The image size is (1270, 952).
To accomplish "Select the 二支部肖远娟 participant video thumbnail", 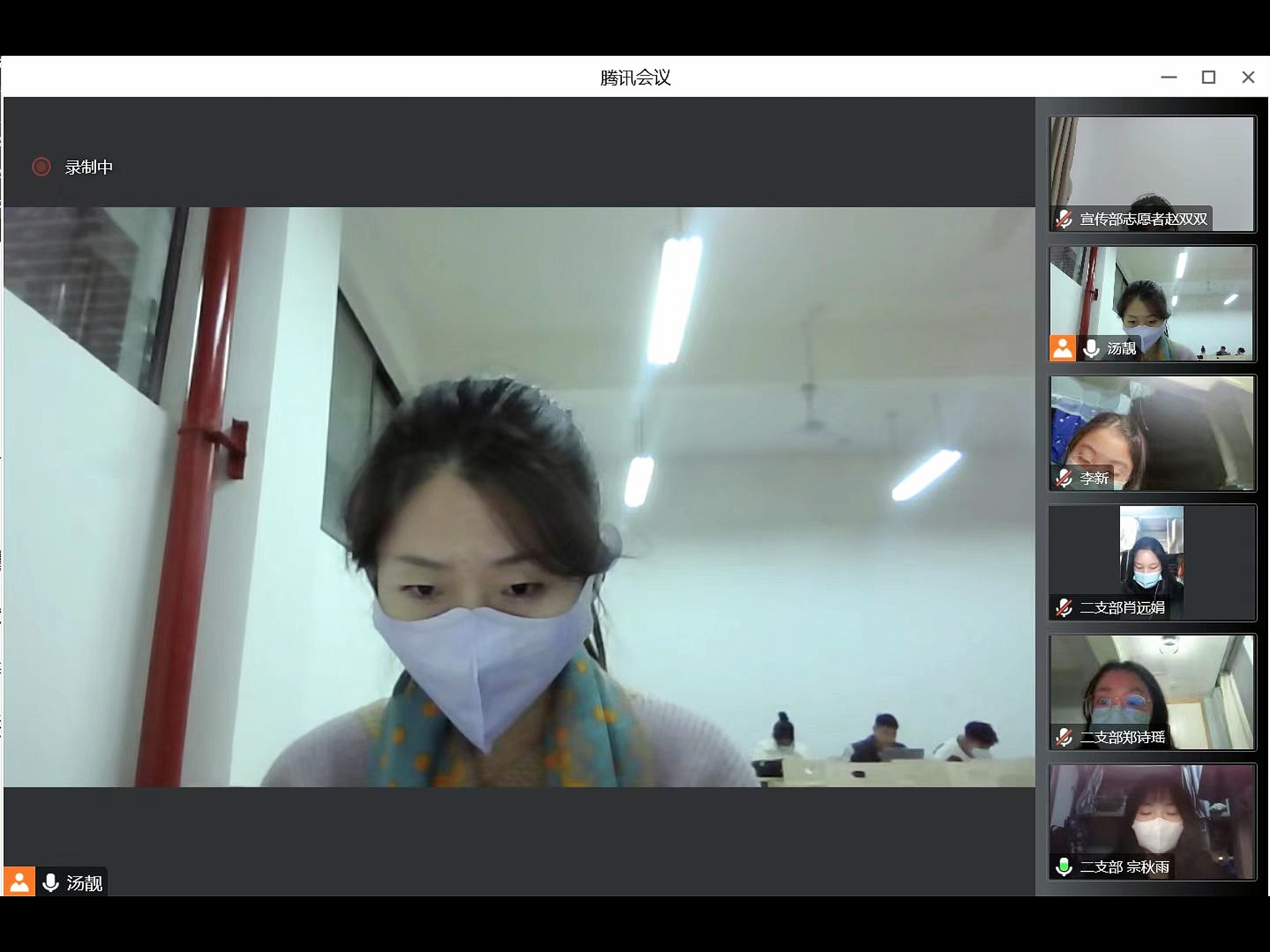I will [1152, 558].
